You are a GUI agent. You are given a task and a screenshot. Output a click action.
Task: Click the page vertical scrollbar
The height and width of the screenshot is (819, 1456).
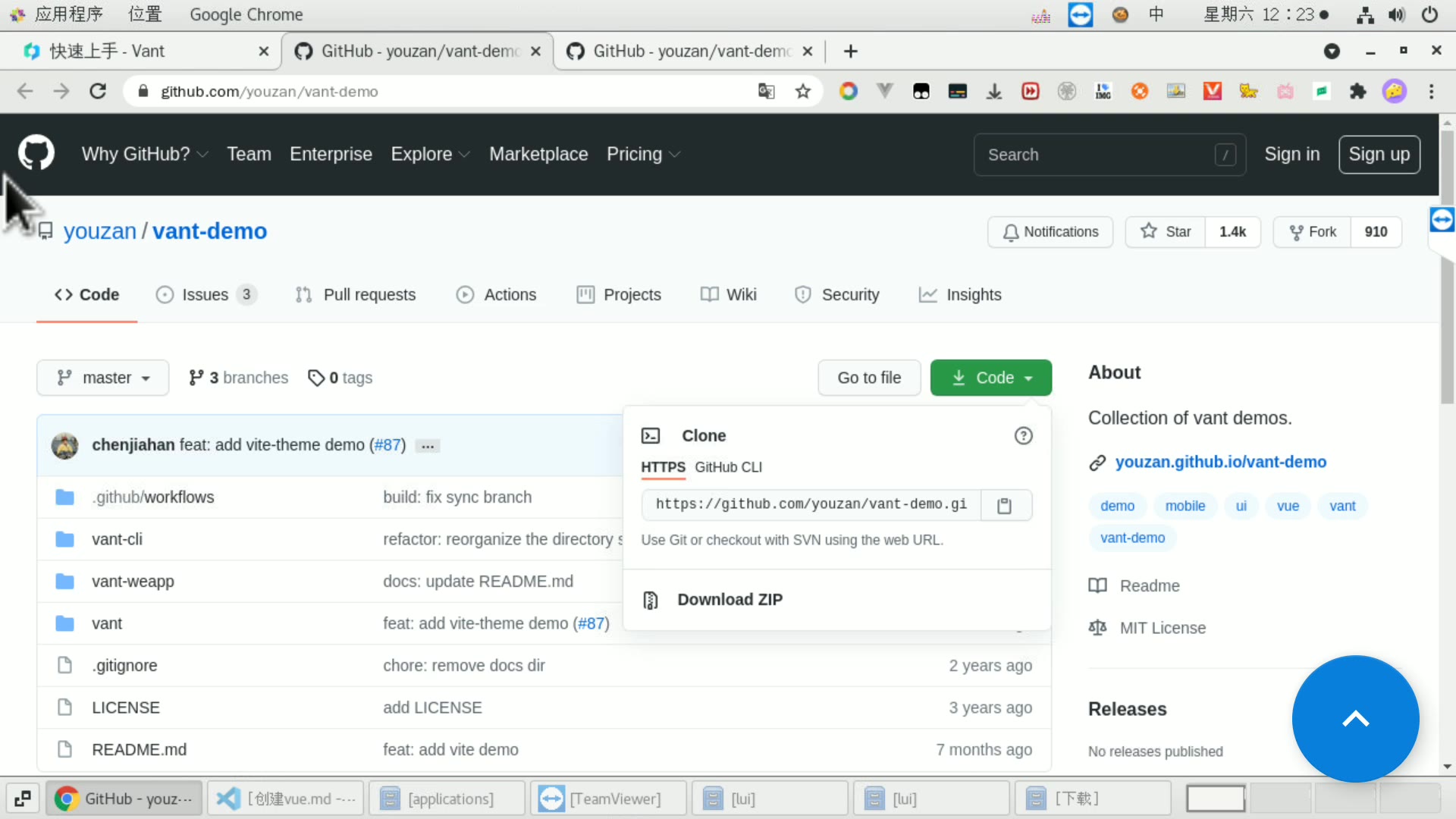[x=1447, y=265]
